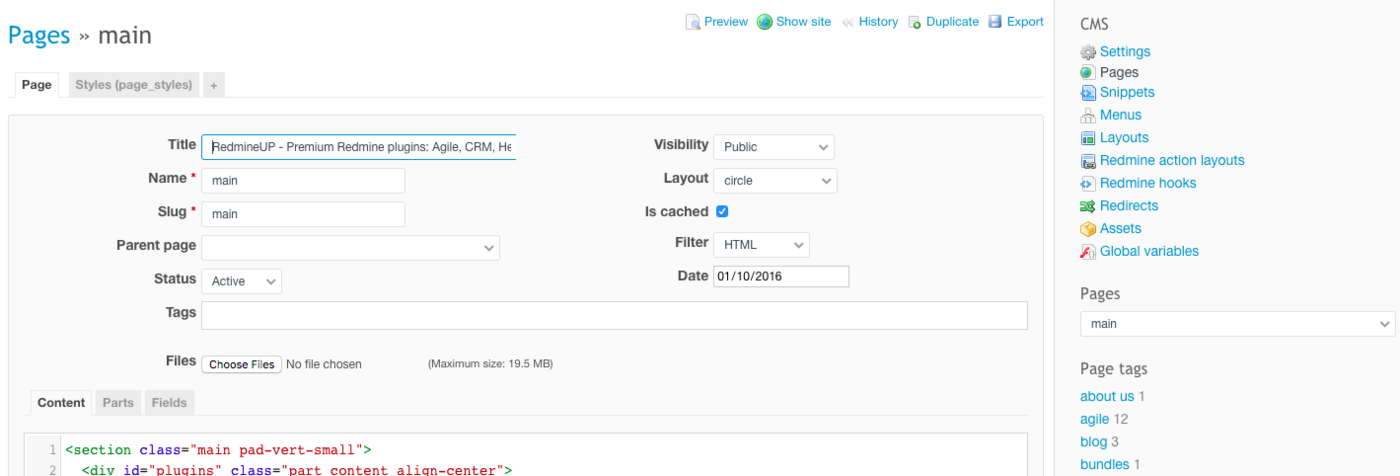Open the Menus link

click(1120, 115)
